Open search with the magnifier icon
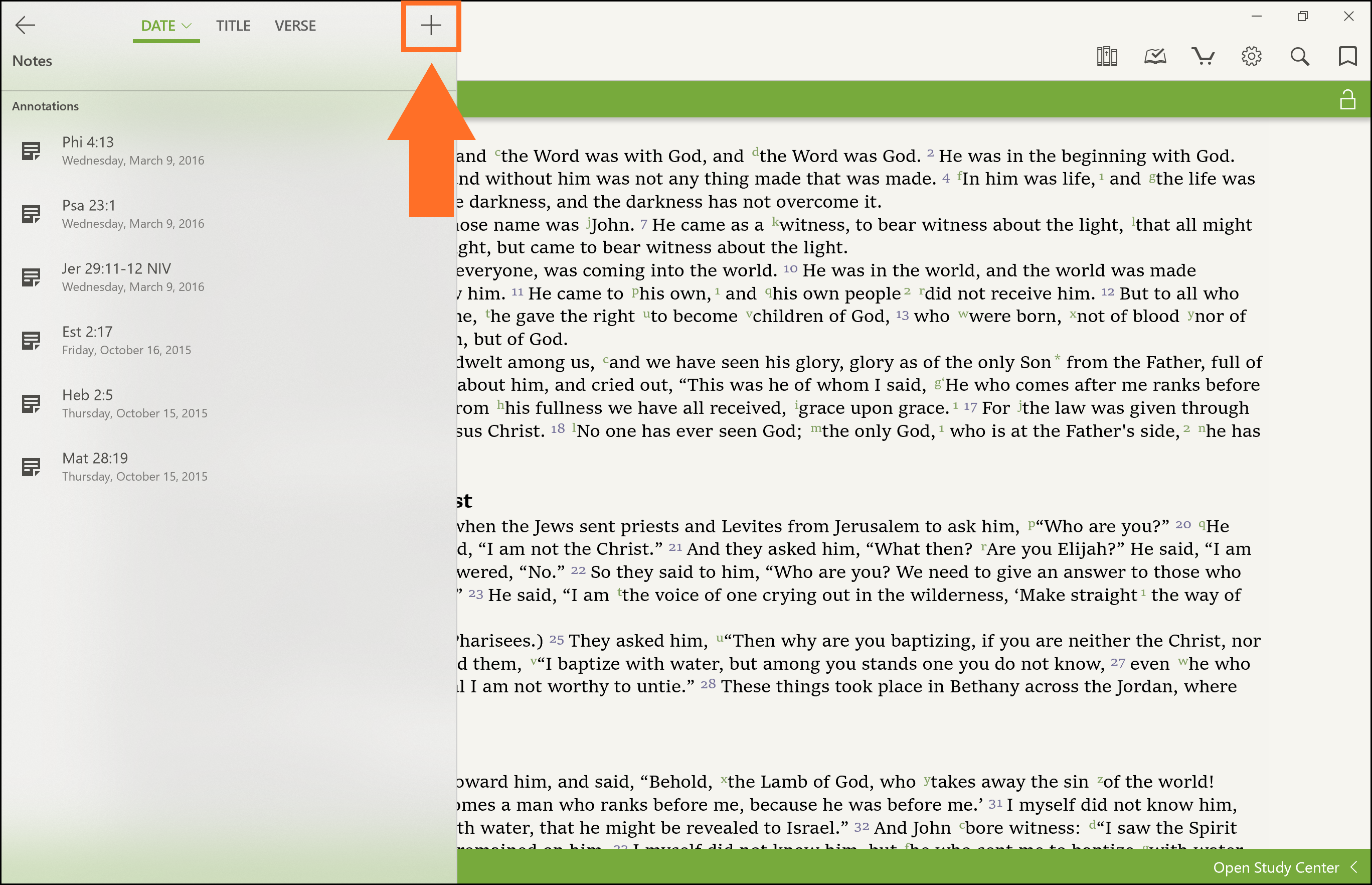 1300,56
